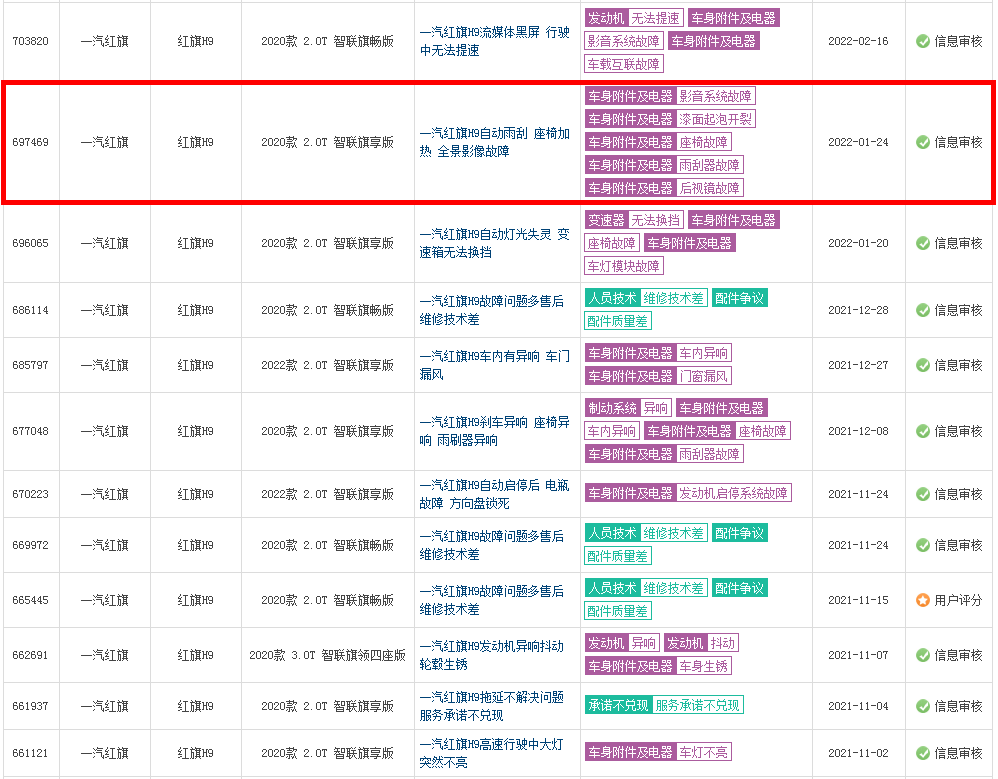Click the 门窗漏风 tag
The width and height of the screenshot is (998, 779).
[x=703, y=376]
